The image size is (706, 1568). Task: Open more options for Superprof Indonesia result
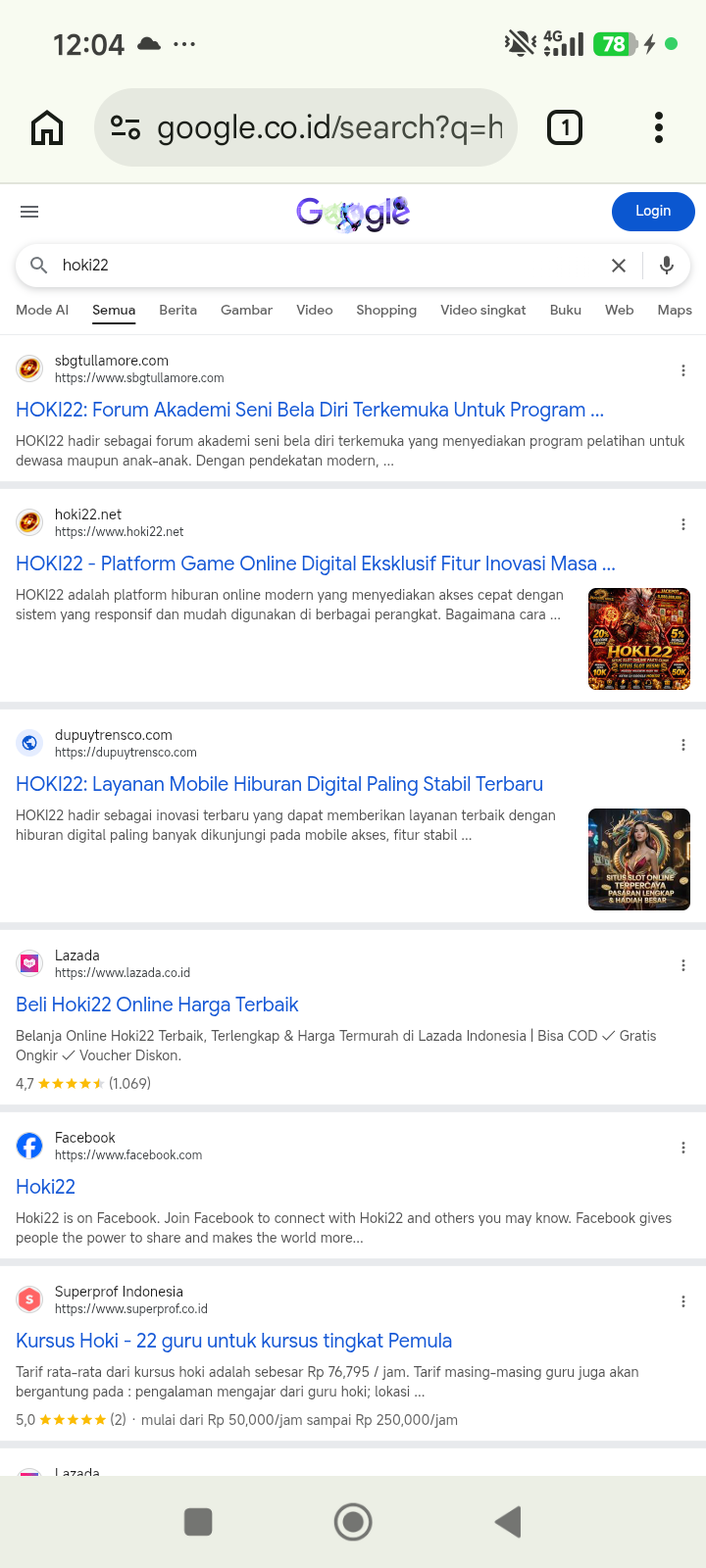[x=683, y=1301]
